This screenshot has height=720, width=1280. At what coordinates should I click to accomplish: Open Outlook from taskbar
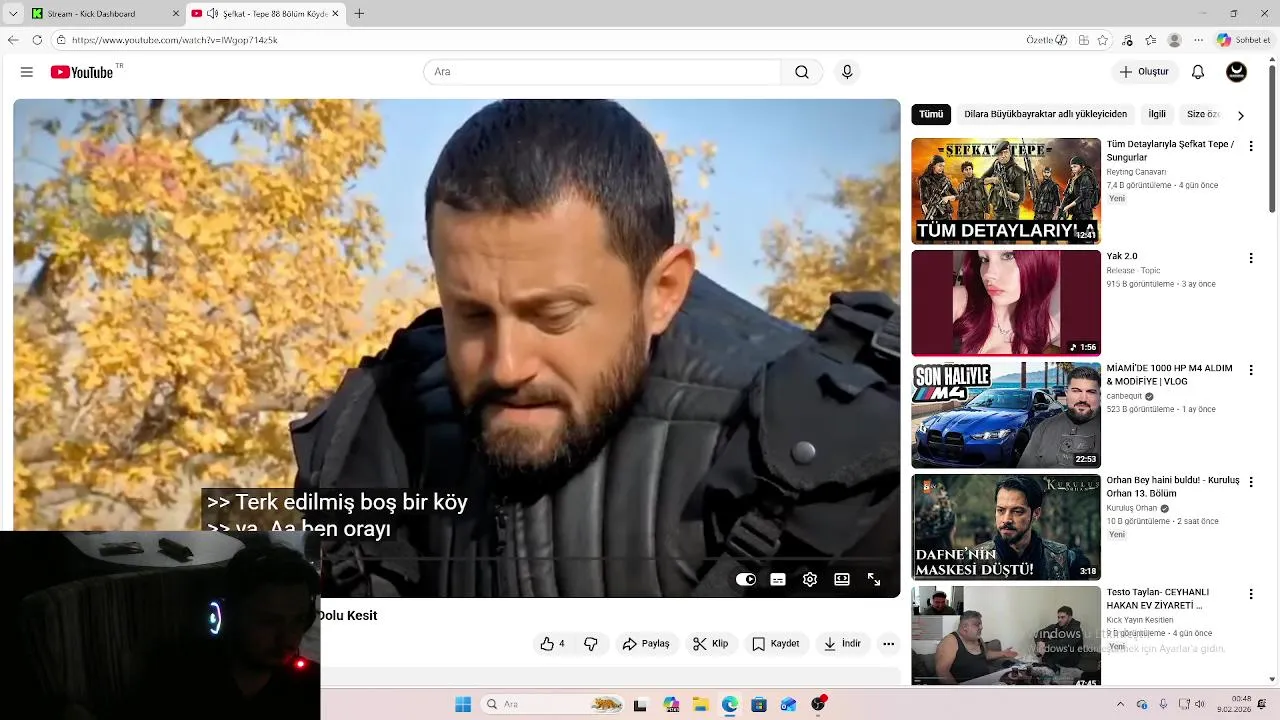click(789, 704)
